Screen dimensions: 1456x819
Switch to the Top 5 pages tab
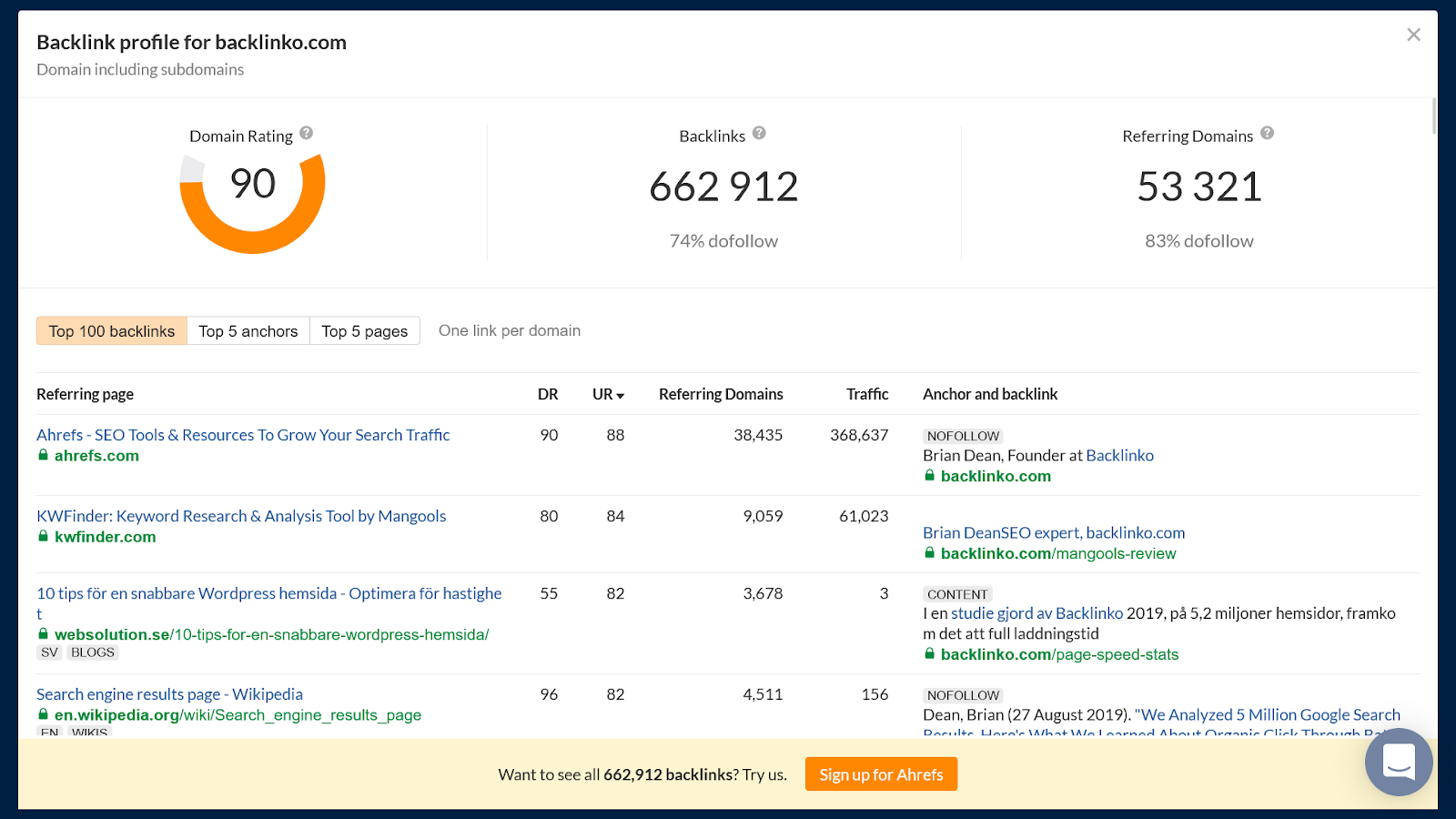pyautogui.click(x=365, y=331)
